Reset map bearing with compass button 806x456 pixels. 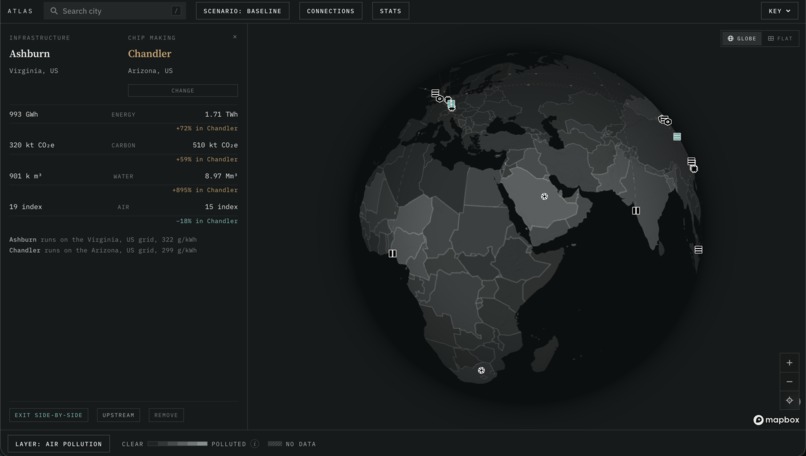click(x=790, y=400)
